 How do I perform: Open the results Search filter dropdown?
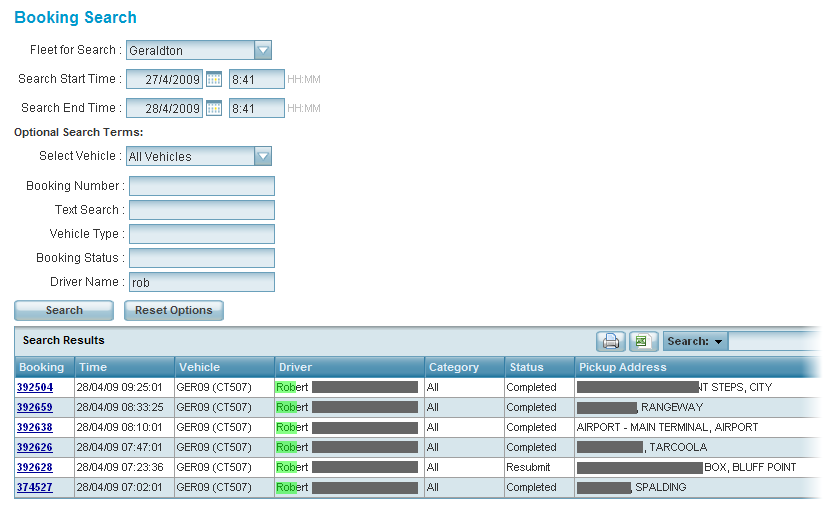click(x=695, y=342)
